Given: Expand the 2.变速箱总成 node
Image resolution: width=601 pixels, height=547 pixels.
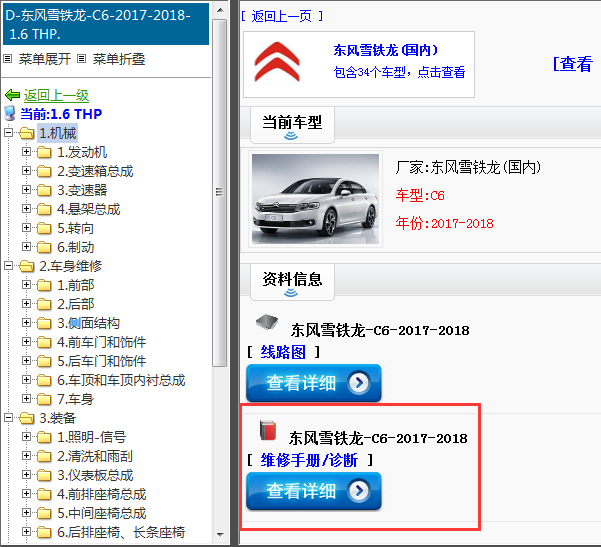Looking at the screenshot, I should (26, 171).
